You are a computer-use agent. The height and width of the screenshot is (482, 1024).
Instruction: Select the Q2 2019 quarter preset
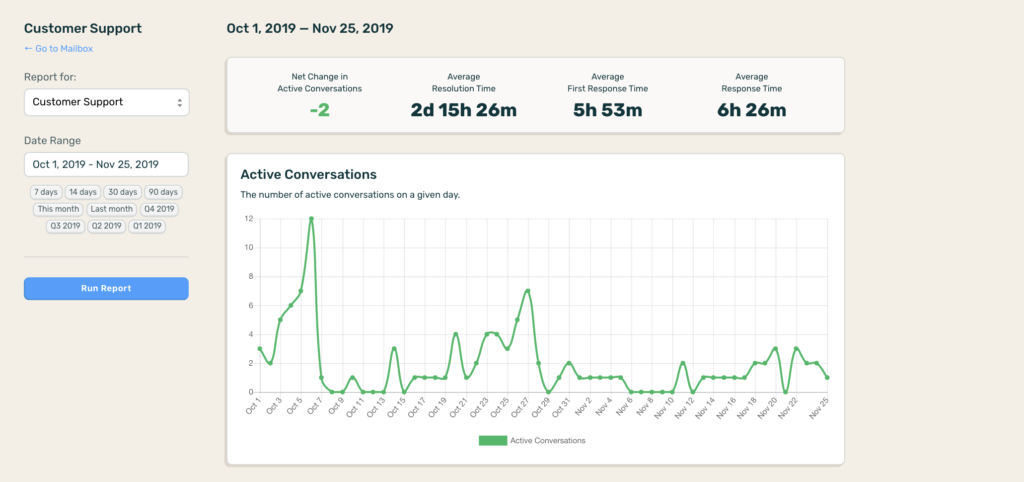[107, 226]
